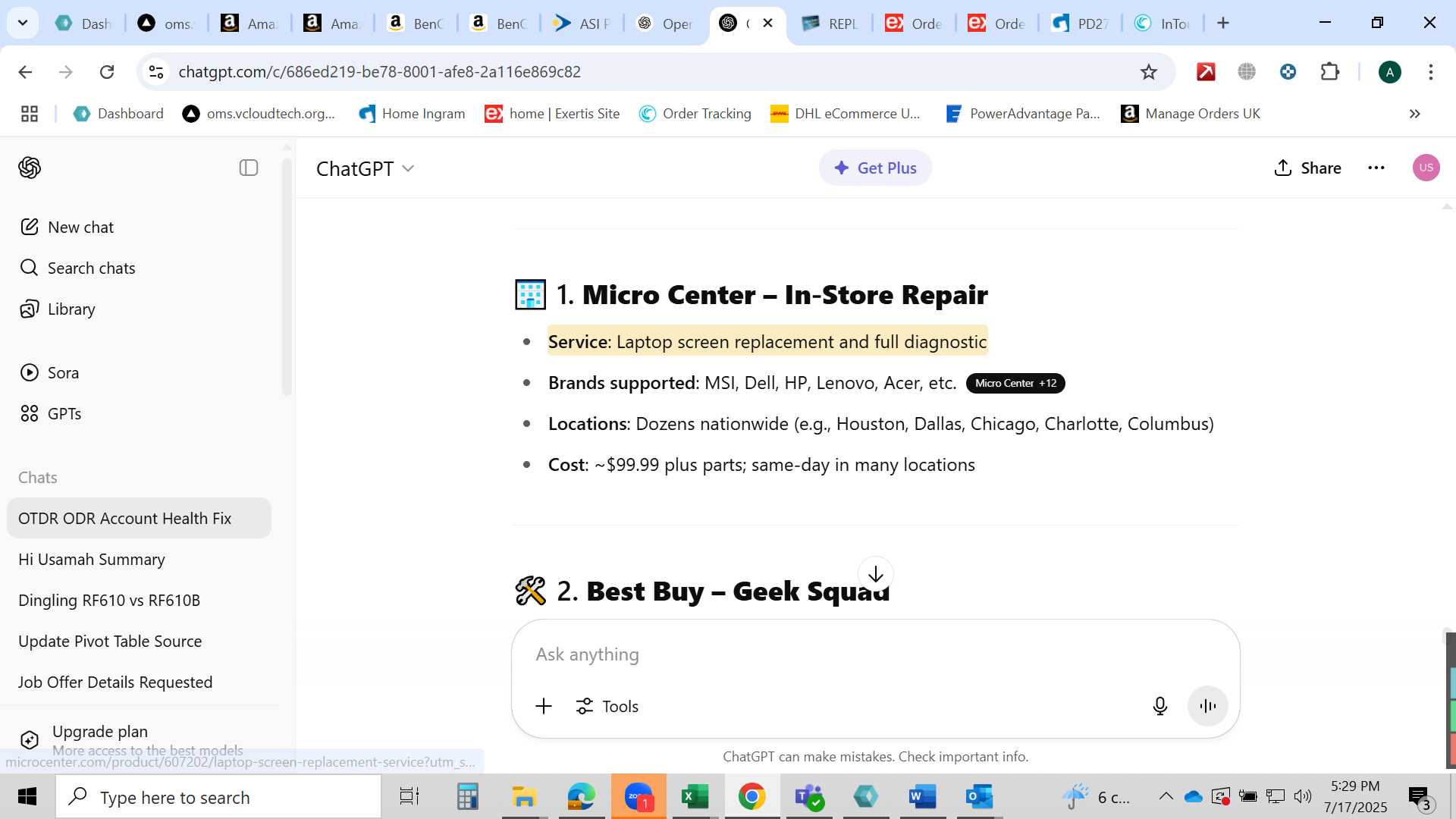Open the Micro Center +12 sources chip

pyautogui.click(x=1015, y=383)
